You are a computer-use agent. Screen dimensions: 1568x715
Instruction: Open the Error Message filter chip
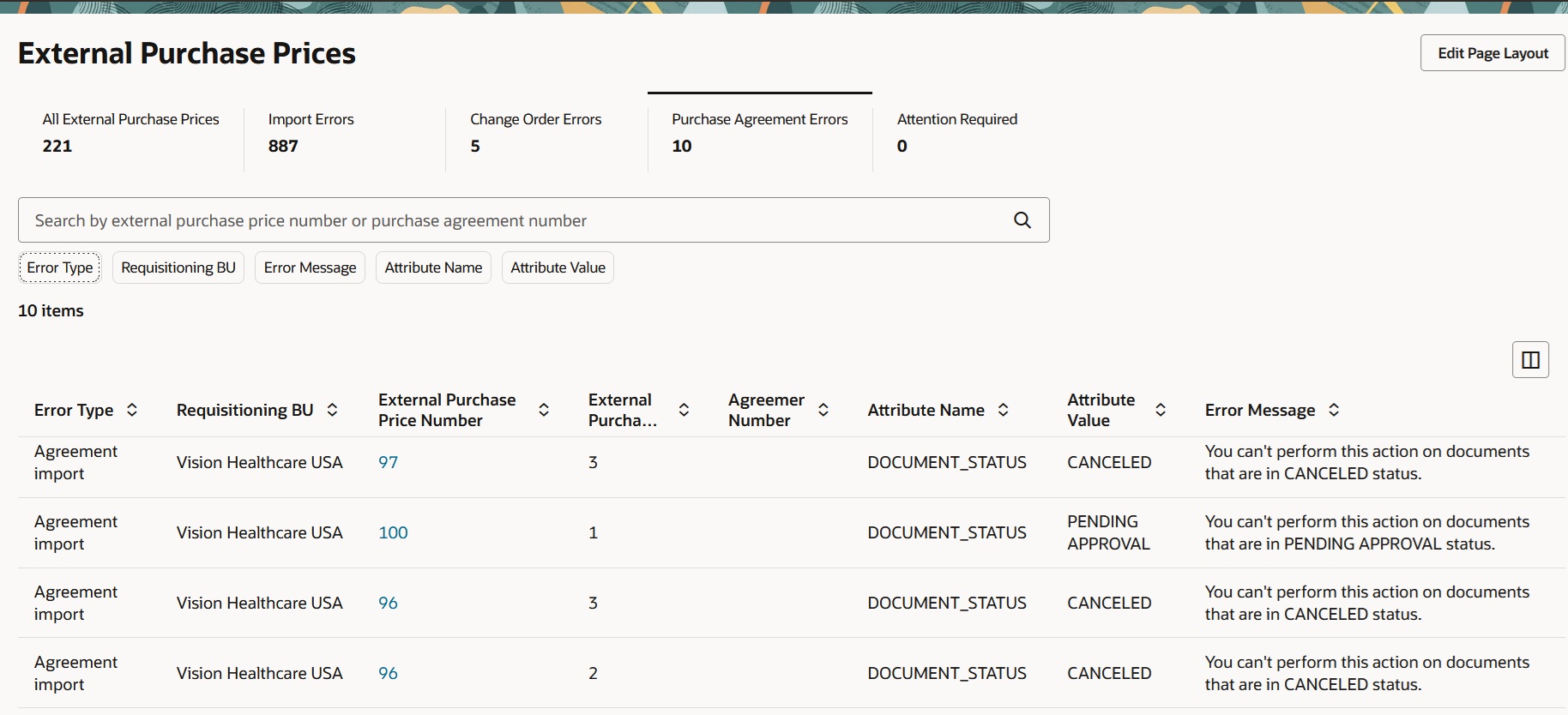(310, 267)
